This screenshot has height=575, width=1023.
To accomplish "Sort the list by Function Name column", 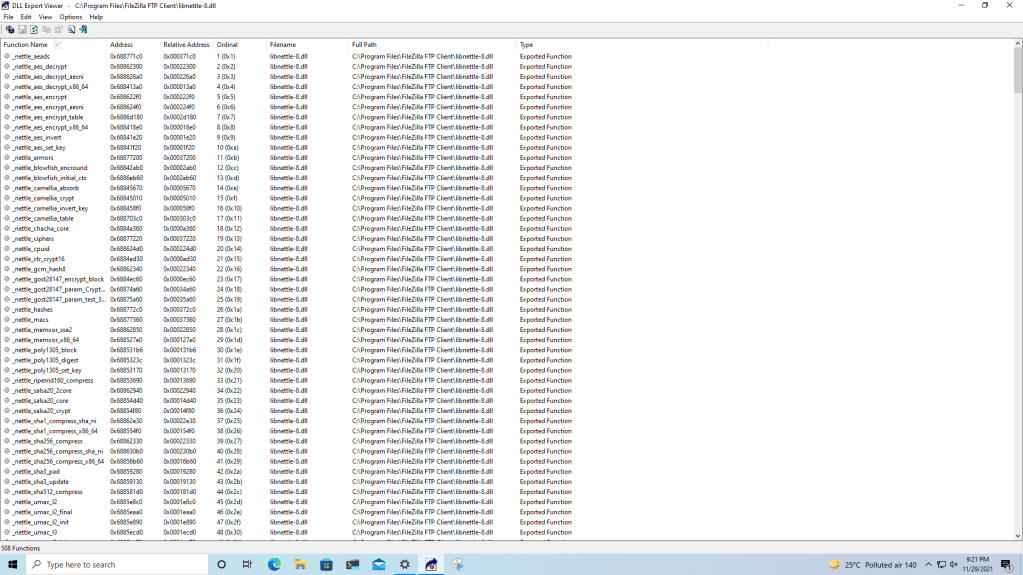I will click(x=26, y=45).
